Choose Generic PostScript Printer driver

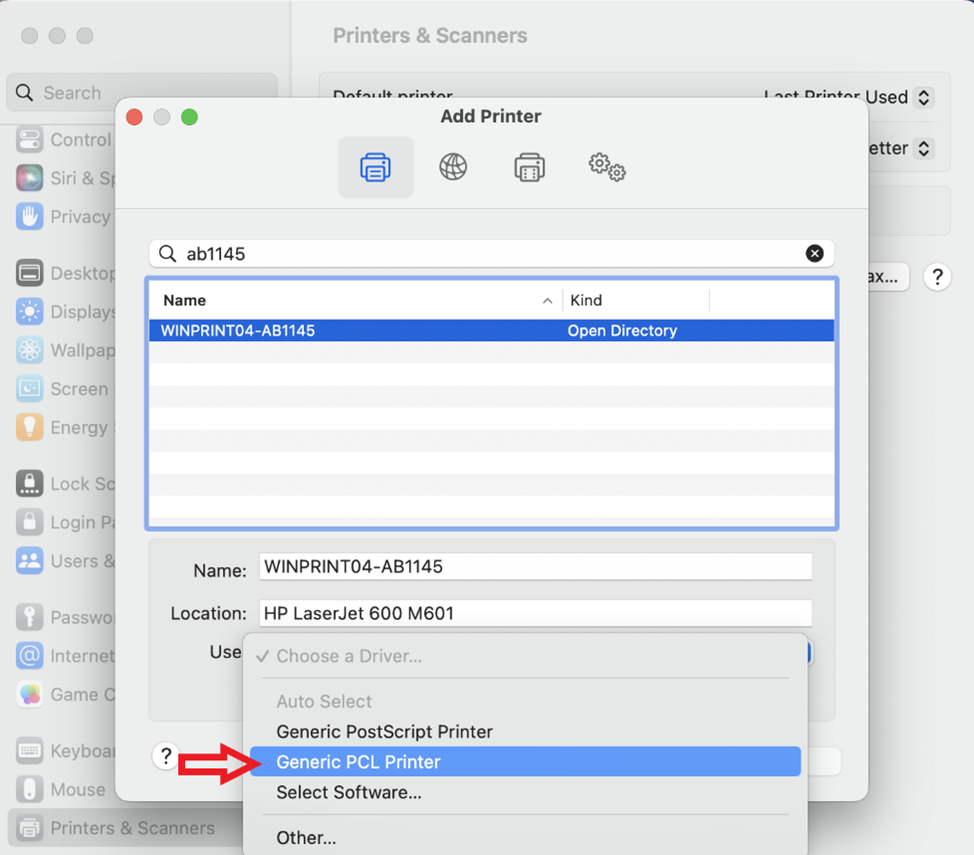384,732
